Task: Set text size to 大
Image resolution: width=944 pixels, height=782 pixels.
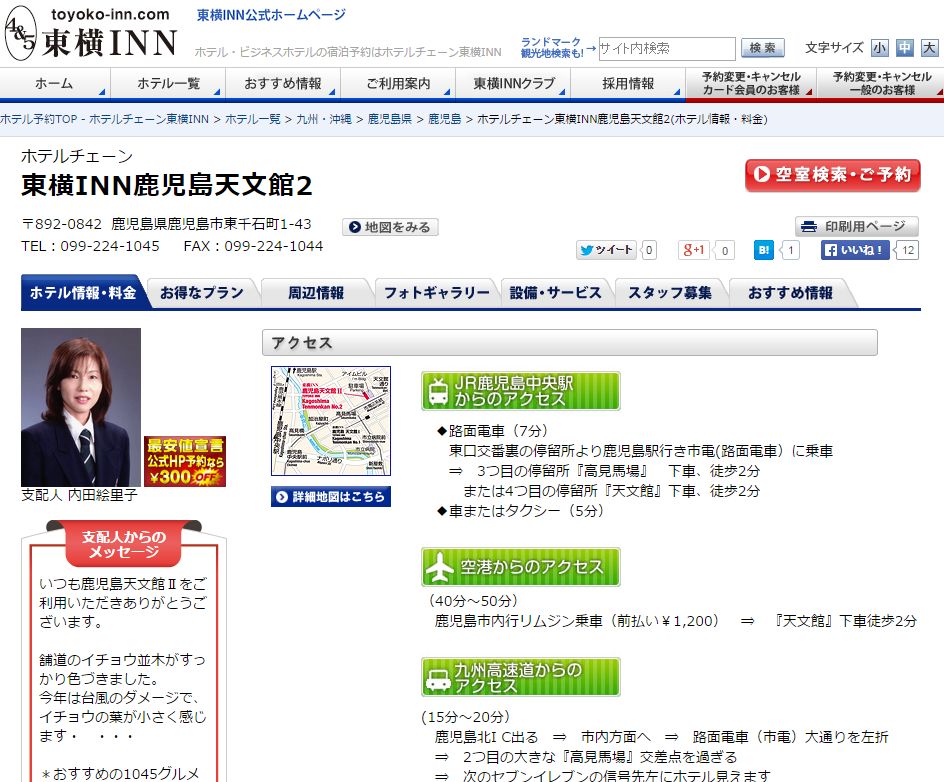Action: [x=929, y=48]
